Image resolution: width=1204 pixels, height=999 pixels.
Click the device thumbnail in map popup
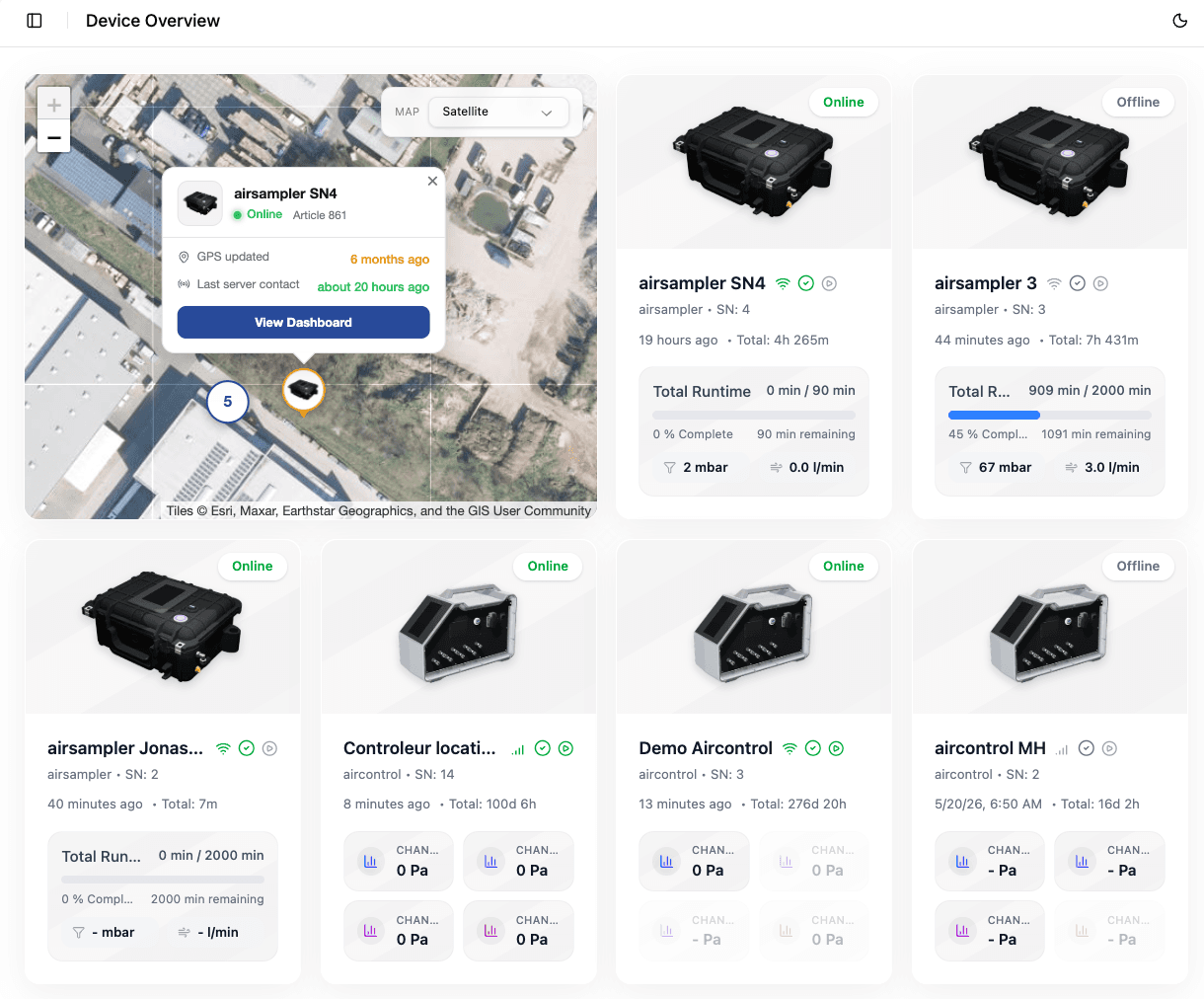[200, 203]
